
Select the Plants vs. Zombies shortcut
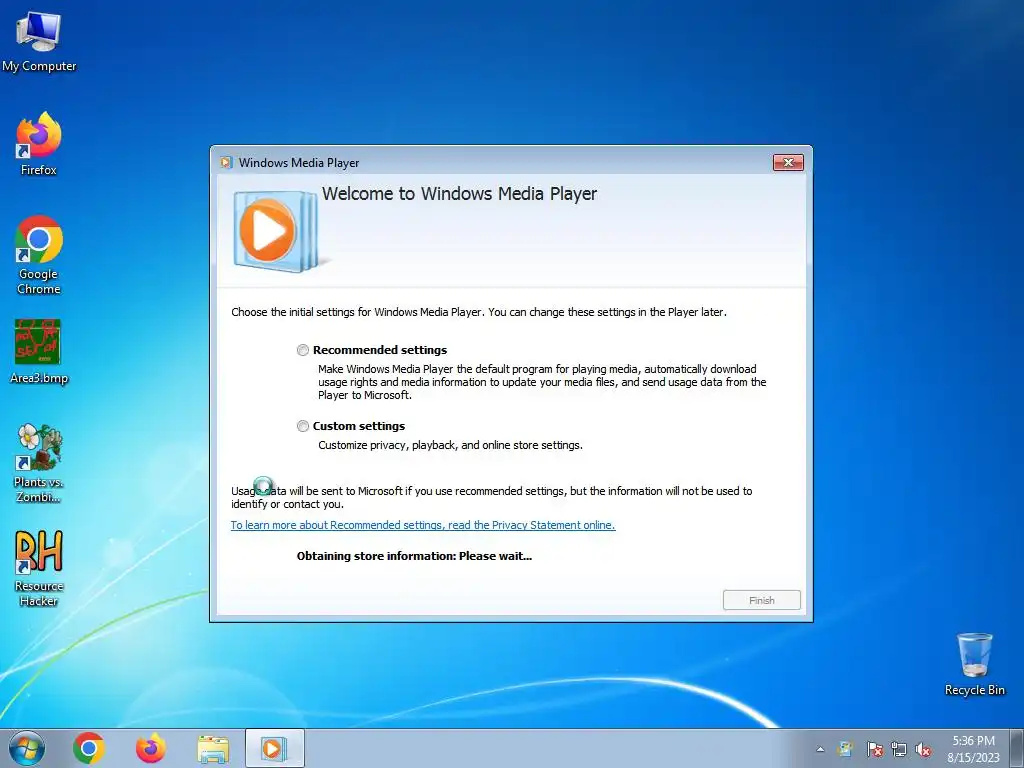[39, 463]
